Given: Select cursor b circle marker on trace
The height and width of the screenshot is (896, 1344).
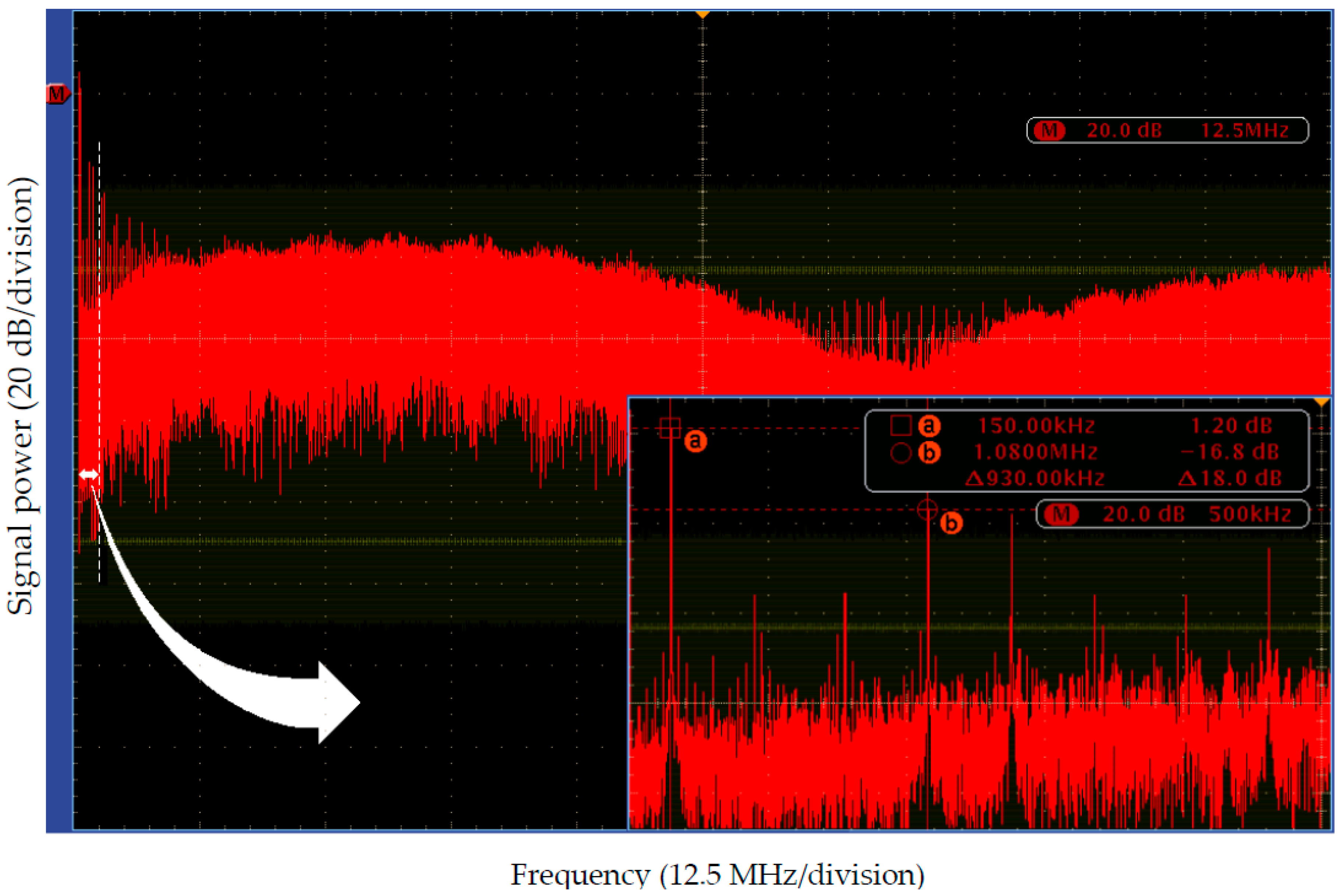Looking at the screenshot, I should [x=927, y=509].
